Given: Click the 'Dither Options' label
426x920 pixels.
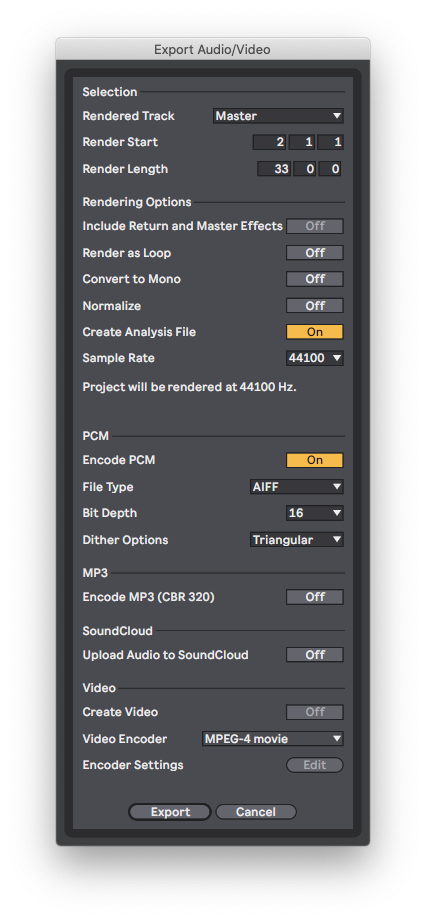Looking at the screenshot, I should point(125,540).
